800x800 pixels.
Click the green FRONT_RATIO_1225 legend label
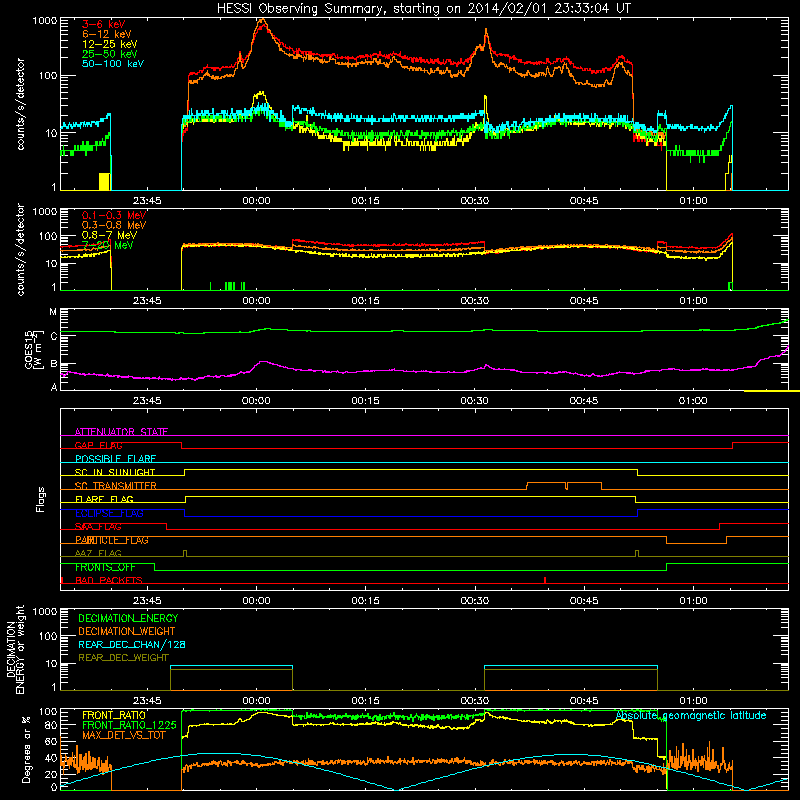click(x=129, y=725)
